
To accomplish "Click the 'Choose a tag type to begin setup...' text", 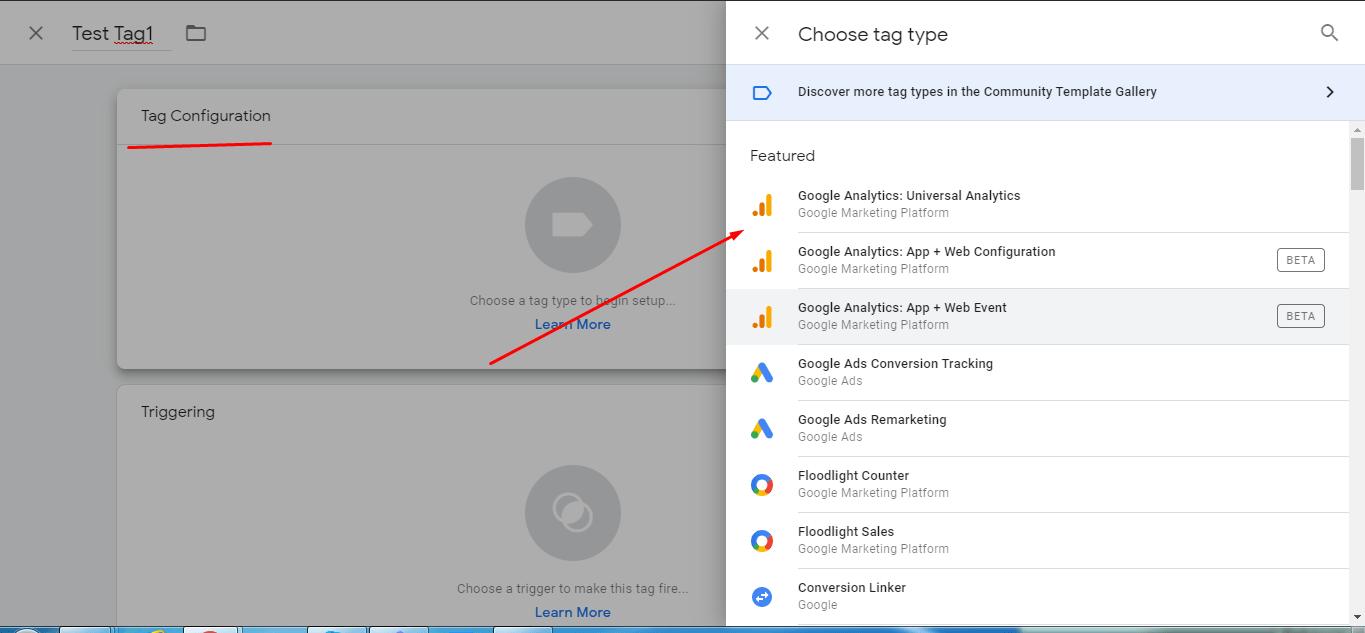I will pos(573,301).
